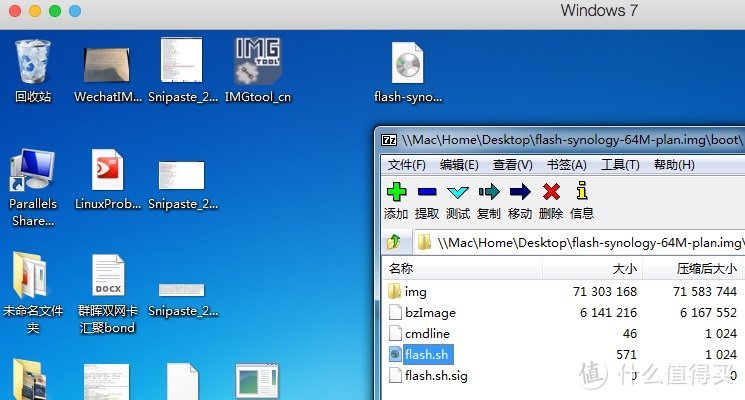Select the LinuxProb... PDF icon
The height and width of the screenshot is (400, 745).
[x=107, y=180]
